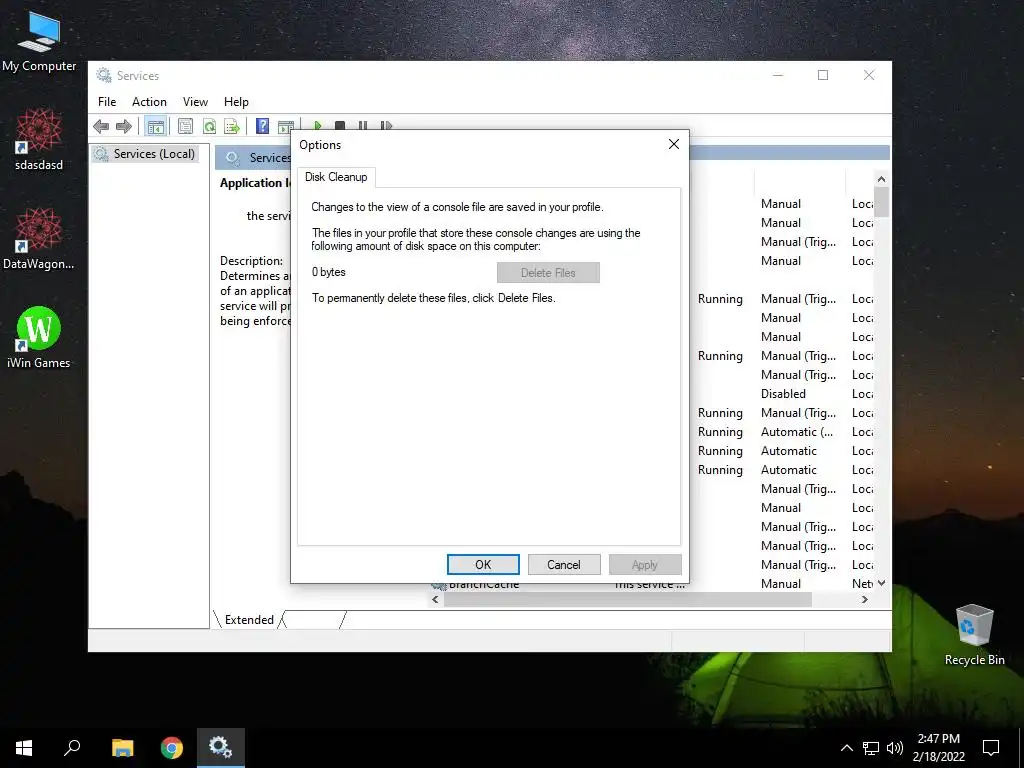1024x768 pixels.
Task: Select the sdasdasd desktop shortcut
Action: (x=39, y=140)
